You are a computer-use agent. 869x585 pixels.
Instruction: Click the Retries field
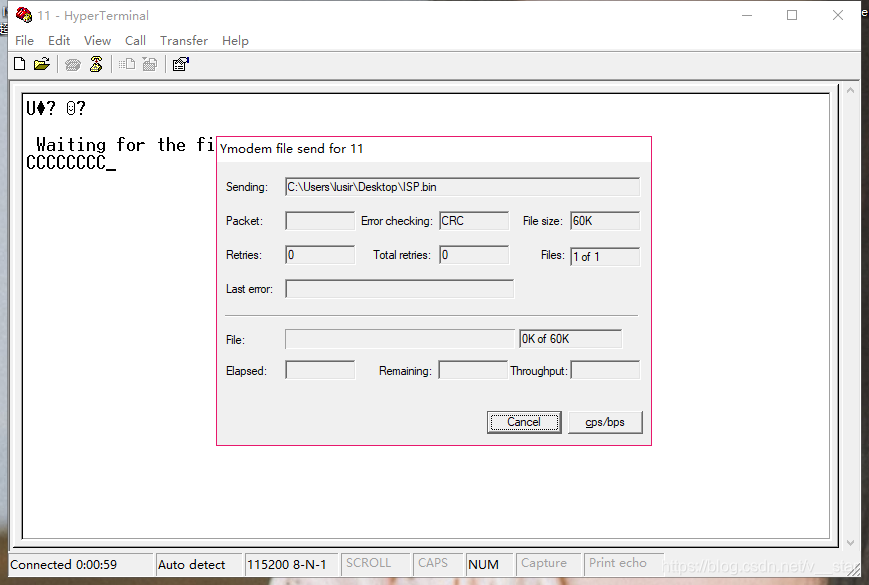pos(320,255)
